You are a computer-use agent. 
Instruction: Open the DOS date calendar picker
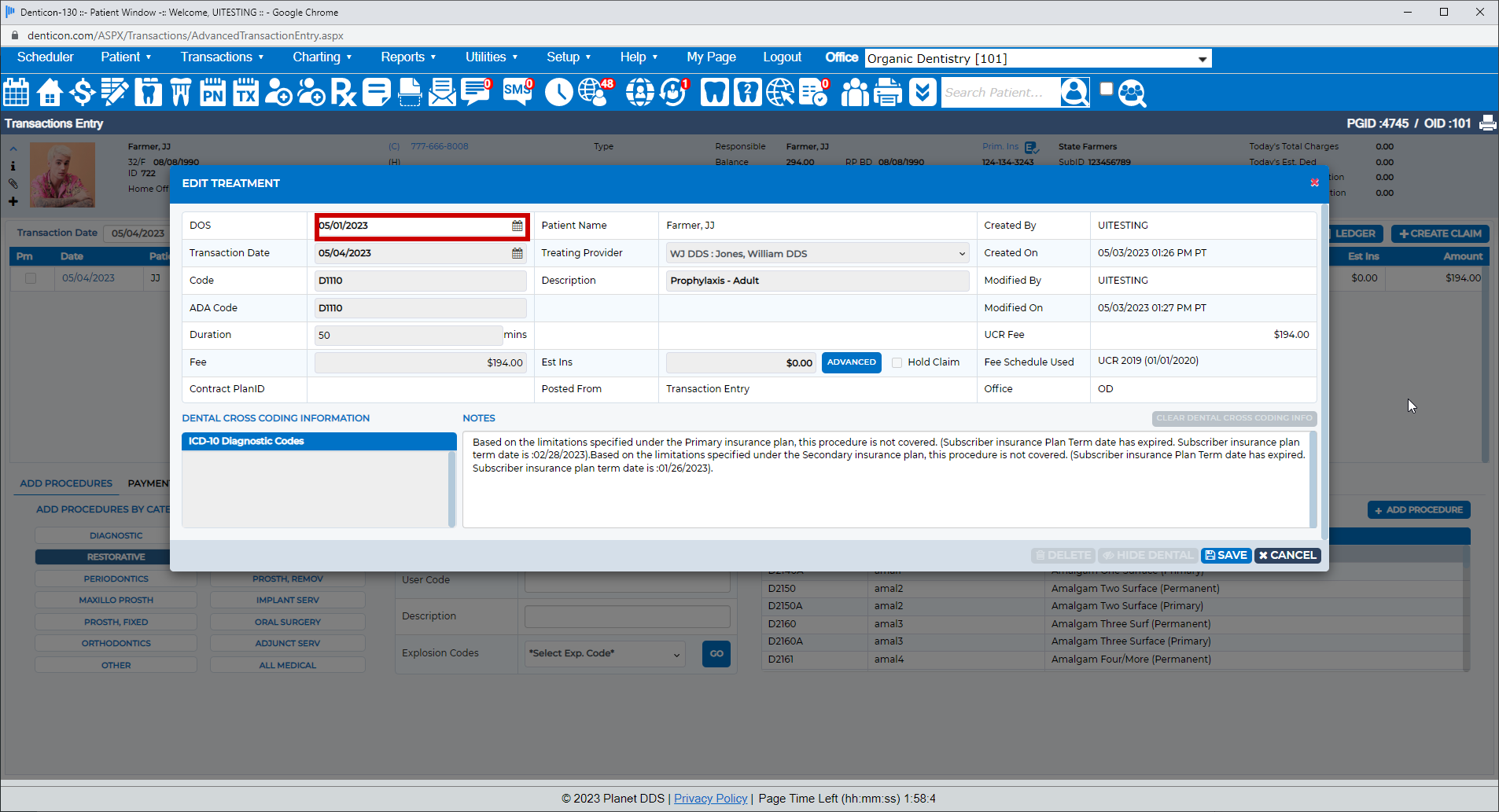pyautogui.click(x=517, y=226)
